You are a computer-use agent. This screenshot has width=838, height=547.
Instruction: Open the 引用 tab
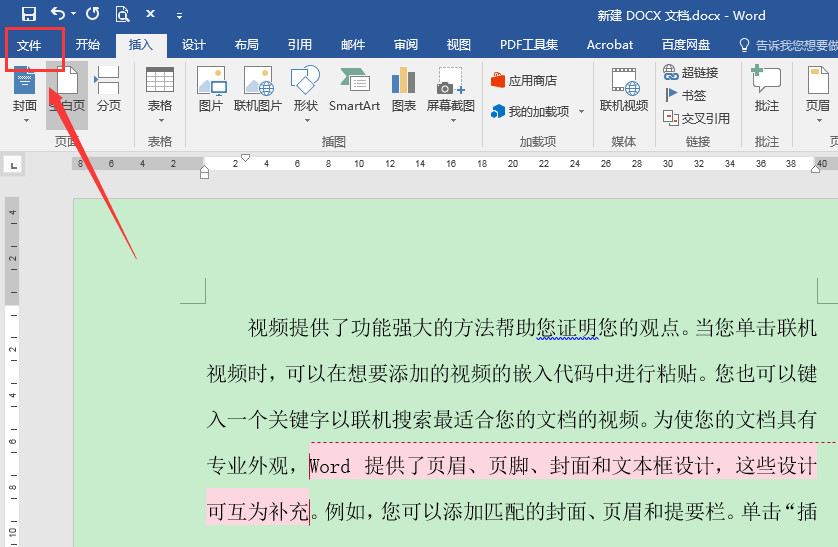click(299, 45)
